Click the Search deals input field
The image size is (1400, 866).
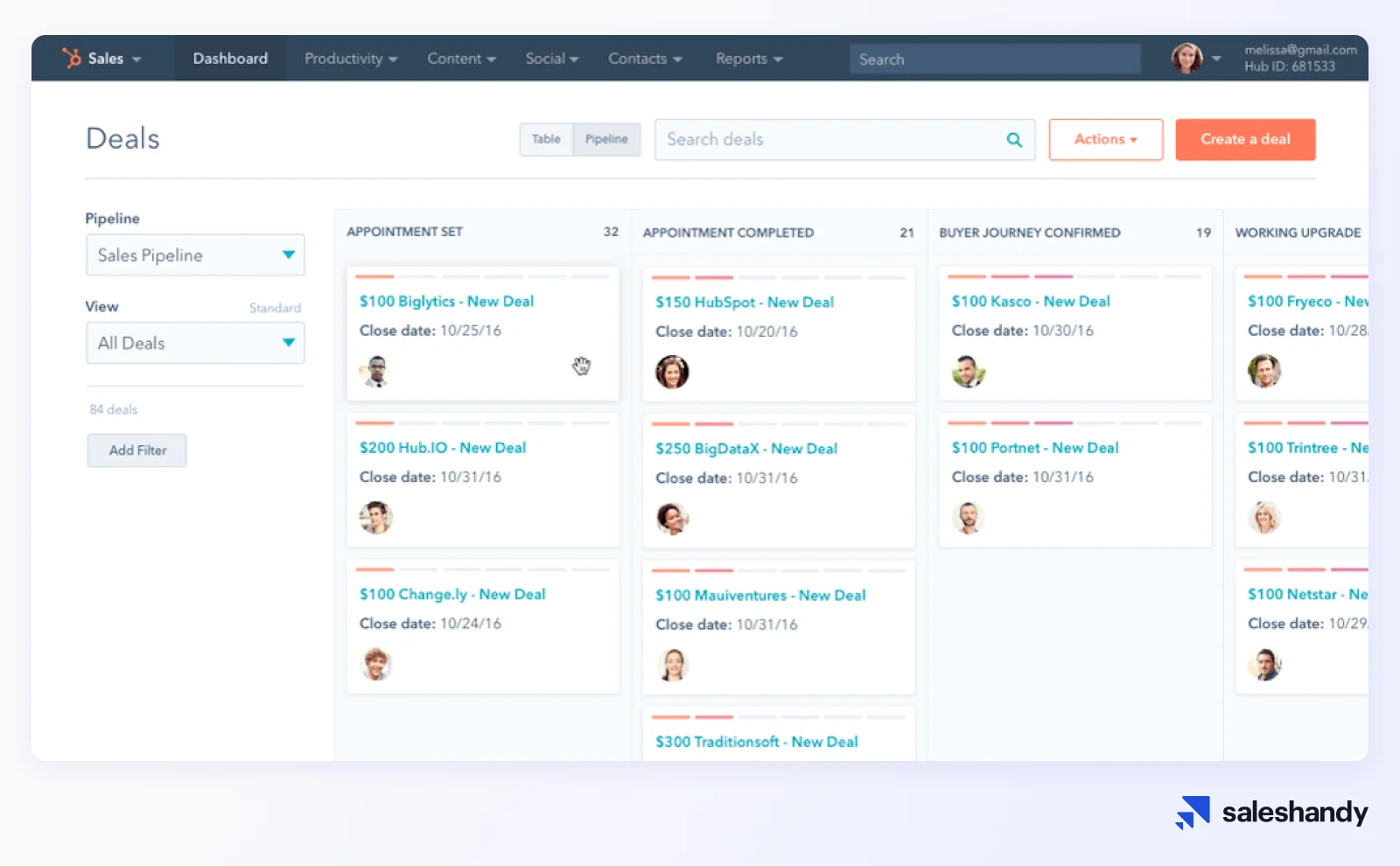coord(845,140)
